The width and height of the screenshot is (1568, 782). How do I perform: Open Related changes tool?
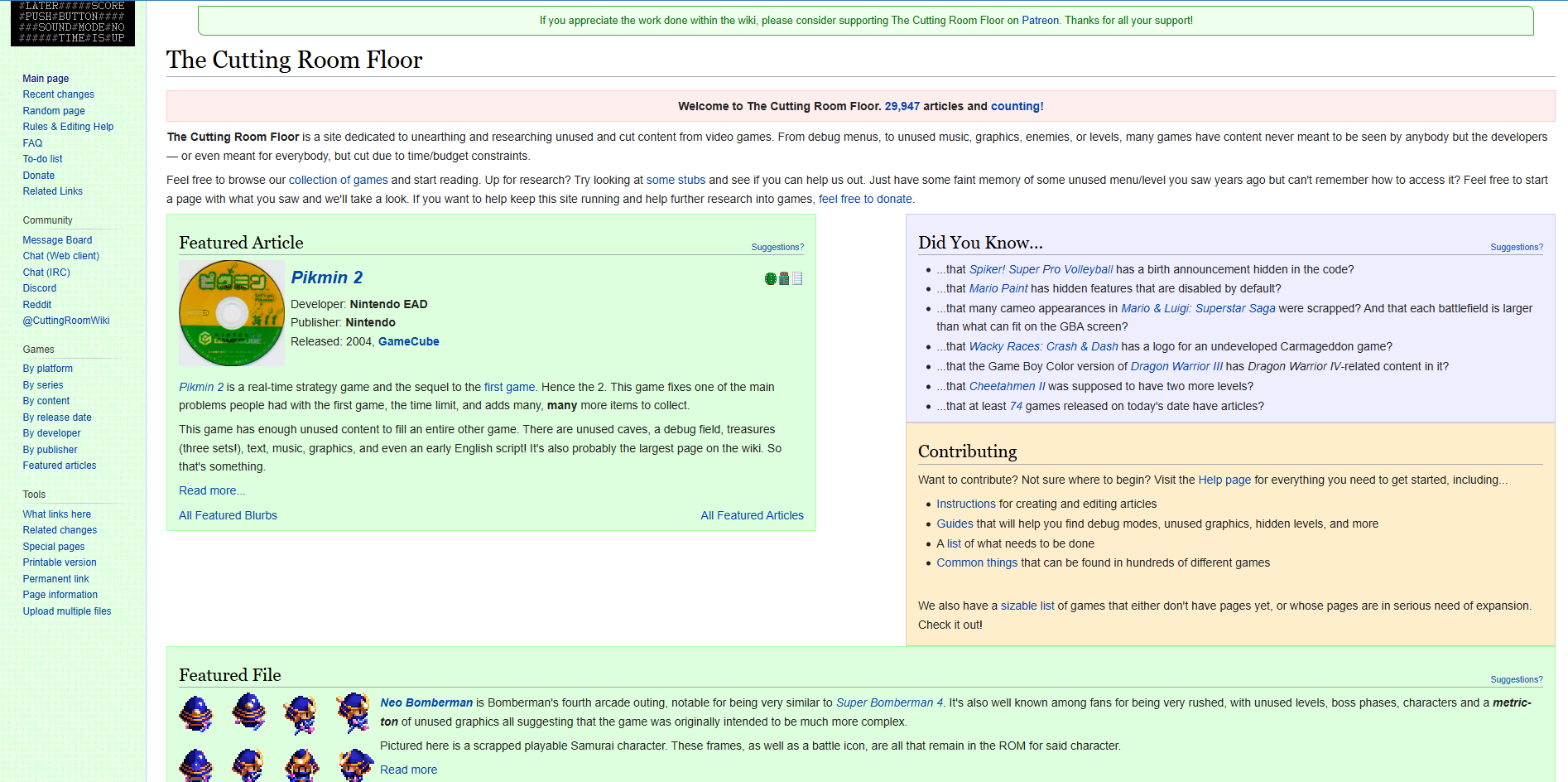60,530
